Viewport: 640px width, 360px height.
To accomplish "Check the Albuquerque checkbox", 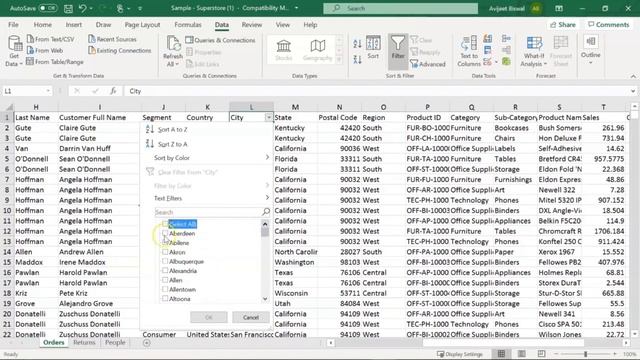I will [165, 261].
